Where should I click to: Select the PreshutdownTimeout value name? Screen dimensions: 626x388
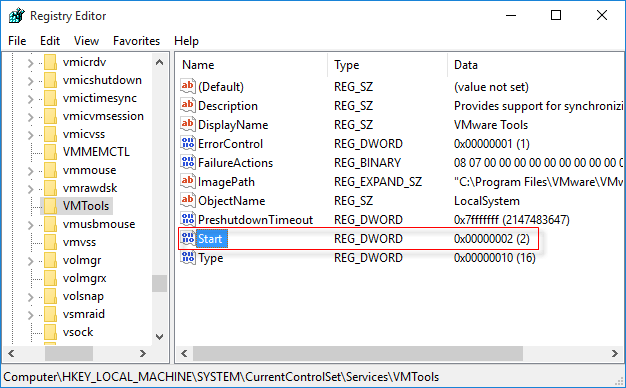tap(256, 220)
